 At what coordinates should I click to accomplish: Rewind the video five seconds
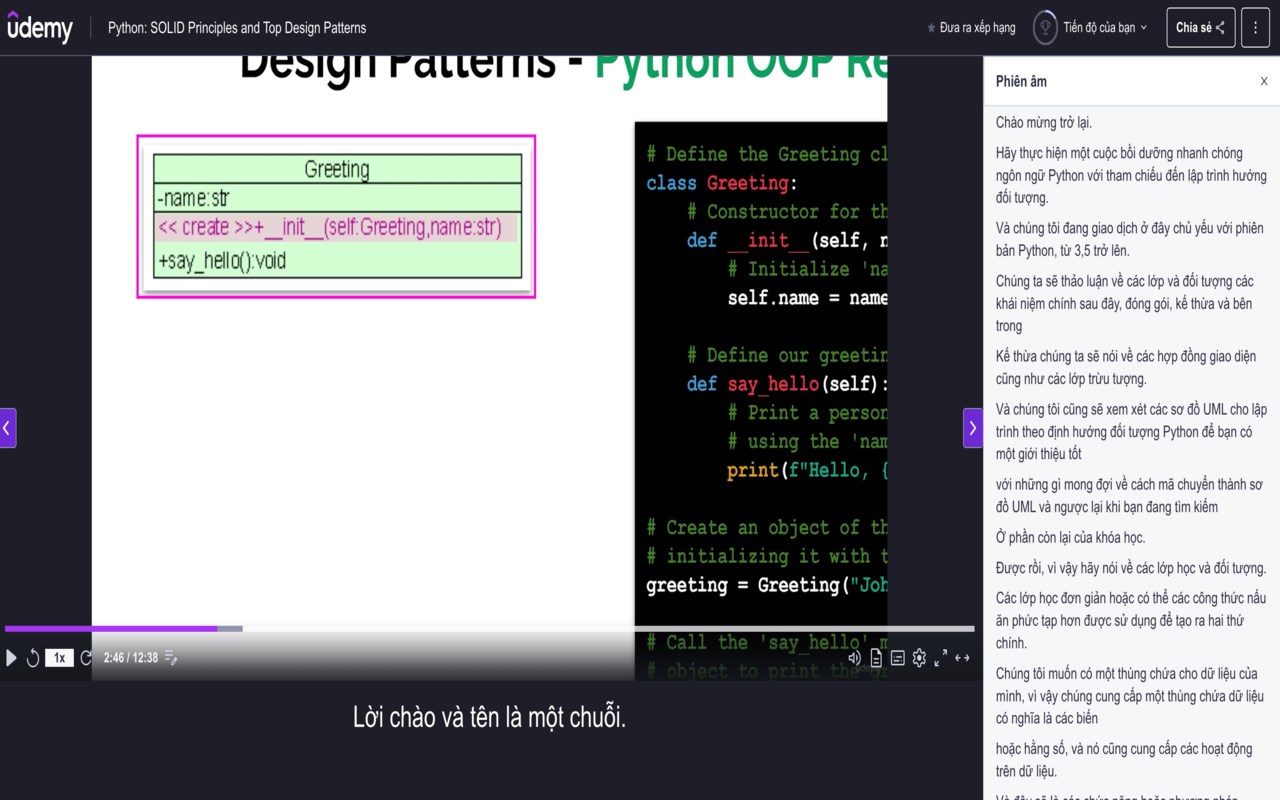coord(33,658)
